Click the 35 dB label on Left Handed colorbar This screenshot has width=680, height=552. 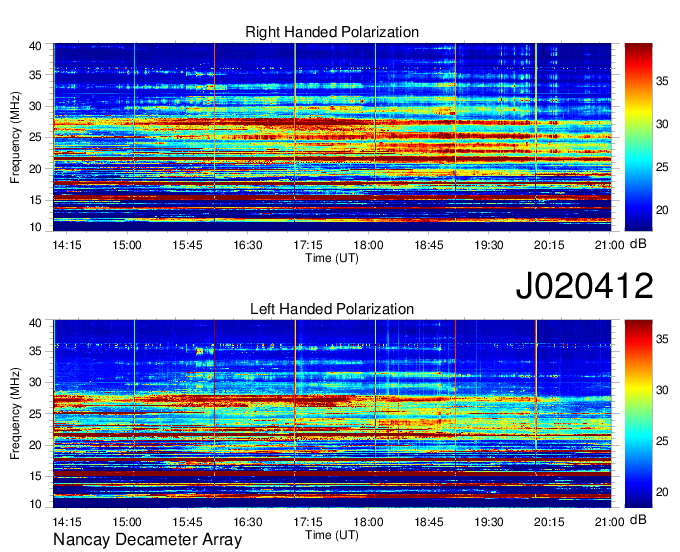662,339
